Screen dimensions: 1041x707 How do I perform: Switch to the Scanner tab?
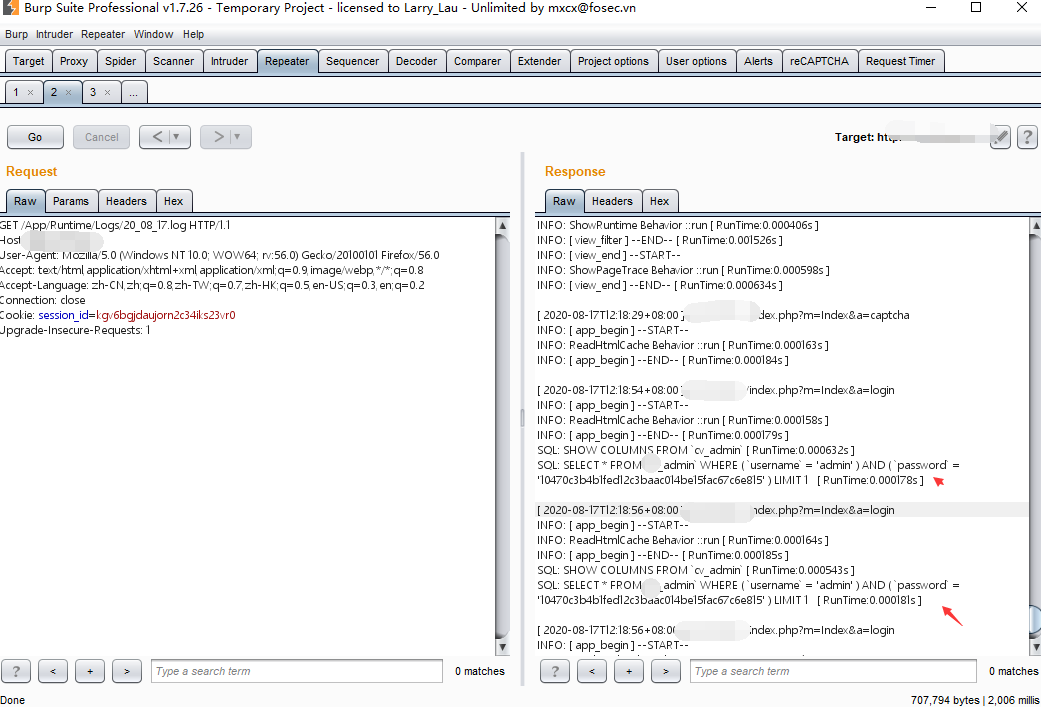coord(173,61)
